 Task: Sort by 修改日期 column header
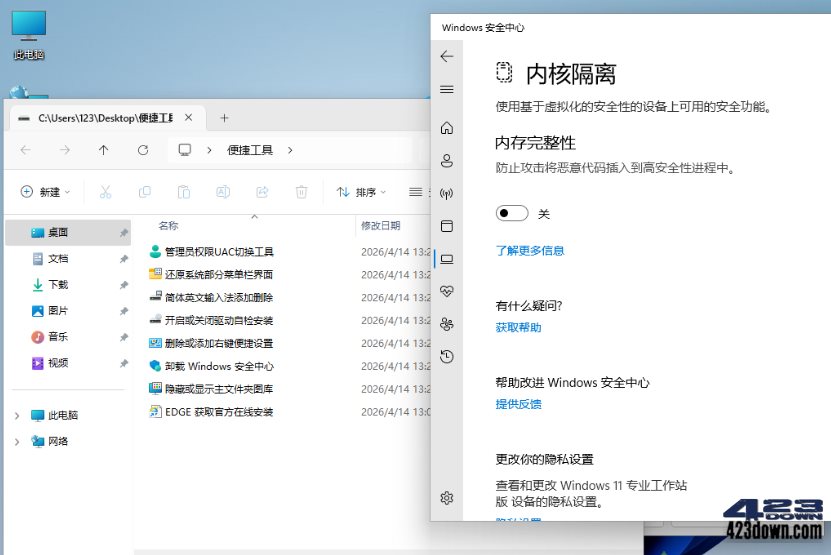pyautogui.click(x=381, y=226)
